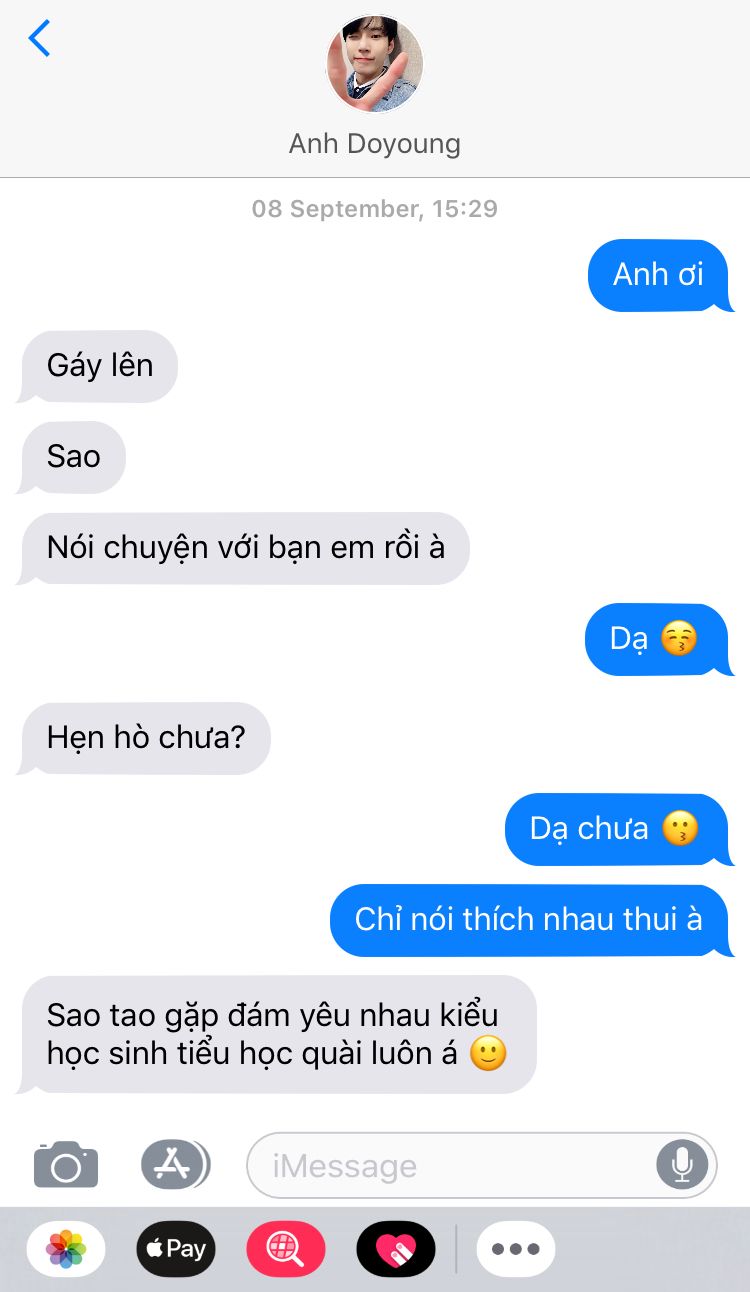Open contact details for Anh Doyoung
The image size is (750, 1292).
click(375, 144)
